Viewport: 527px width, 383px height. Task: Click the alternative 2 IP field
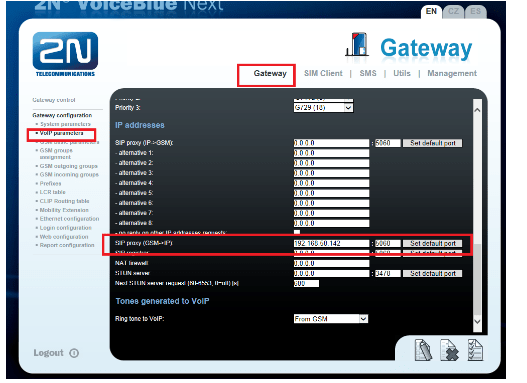331,163
